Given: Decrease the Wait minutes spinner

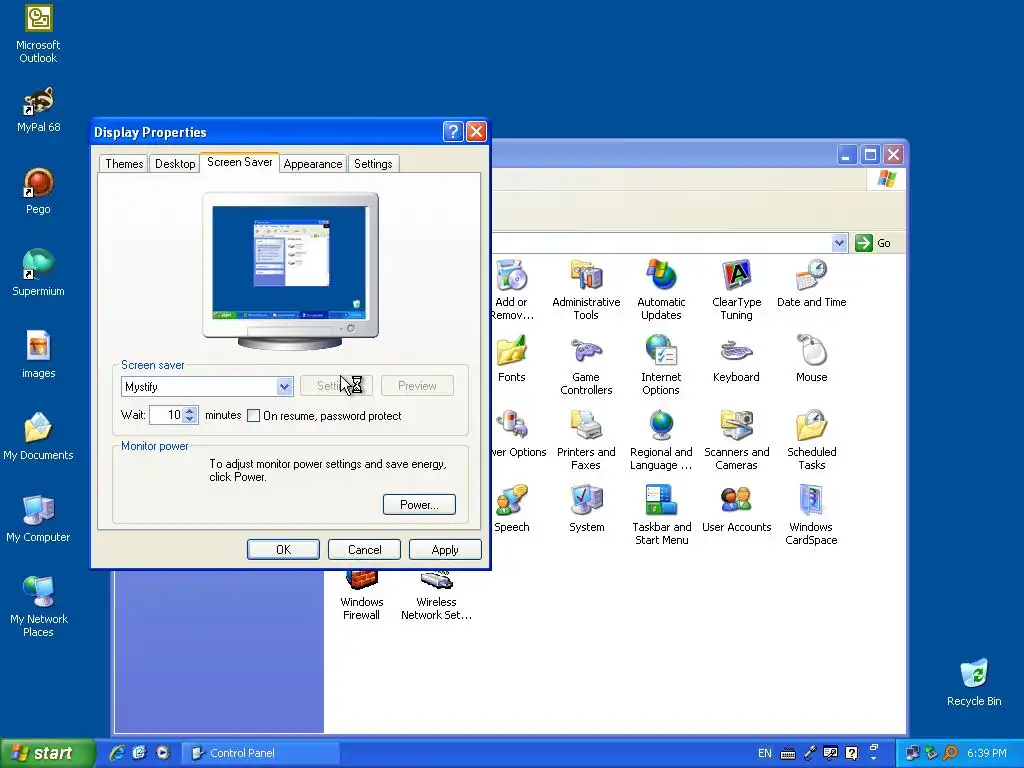Looking at the screenshot, I should click(189, 419).
